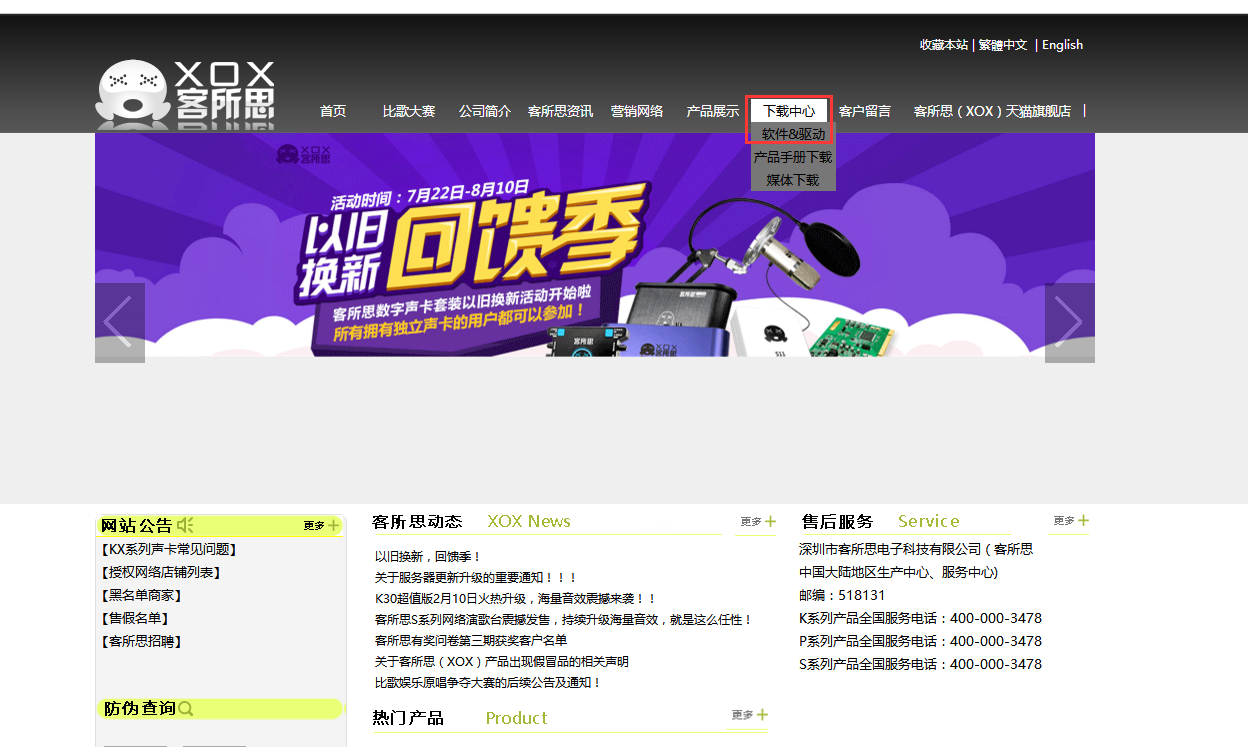This screenshot has width=1248, height=747.
Task: Select 软件&驱动 from the dropdown
Action: tap(793, 134)
